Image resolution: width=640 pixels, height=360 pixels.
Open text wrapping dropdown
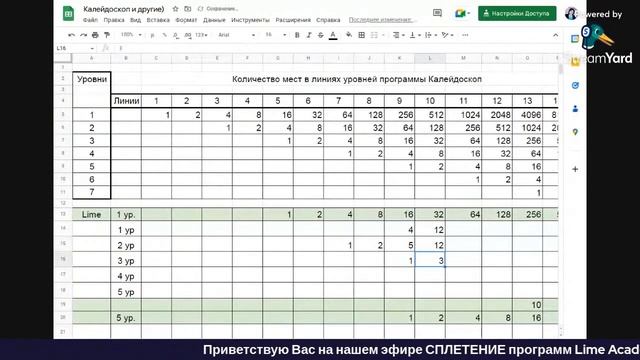pos(430,35)
